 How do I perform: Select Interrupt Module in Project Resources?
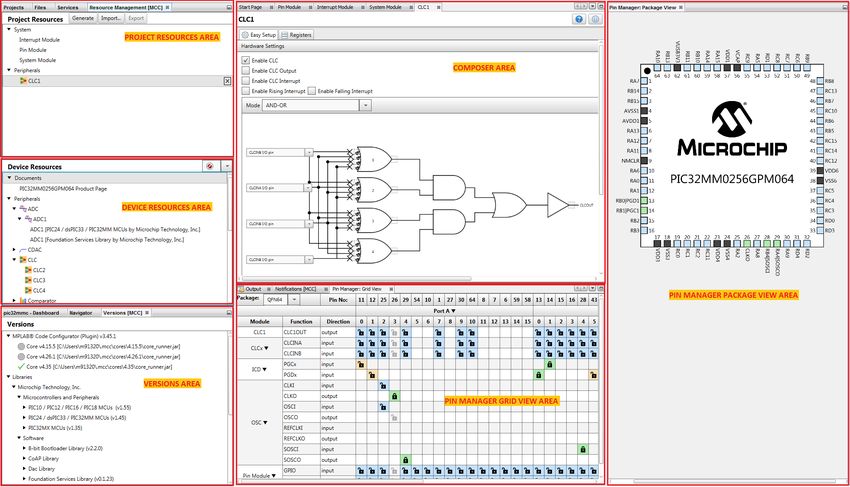pyautogui.click(x=40, y=40)
